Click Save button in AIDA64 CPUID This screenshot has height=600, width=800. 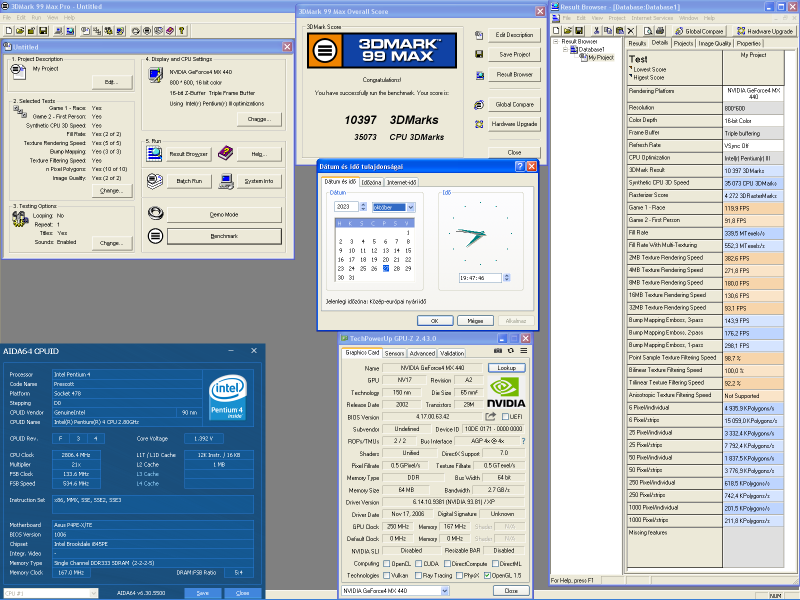tap(203, 593)
